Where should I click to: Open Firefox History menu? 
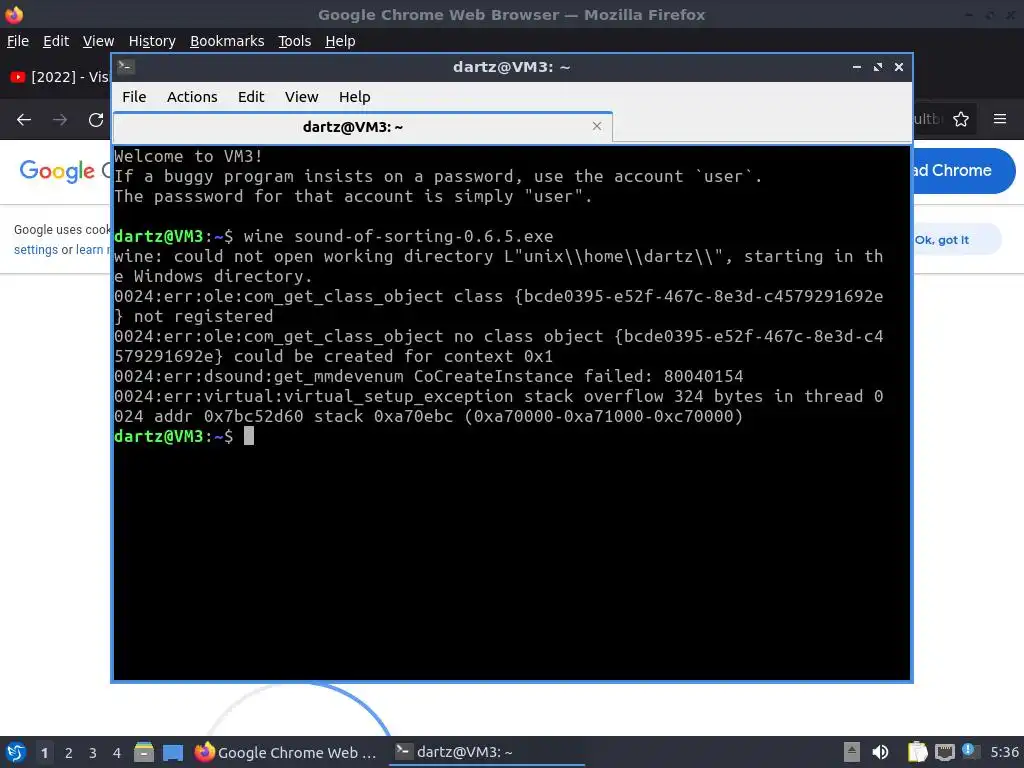point(152,41)
